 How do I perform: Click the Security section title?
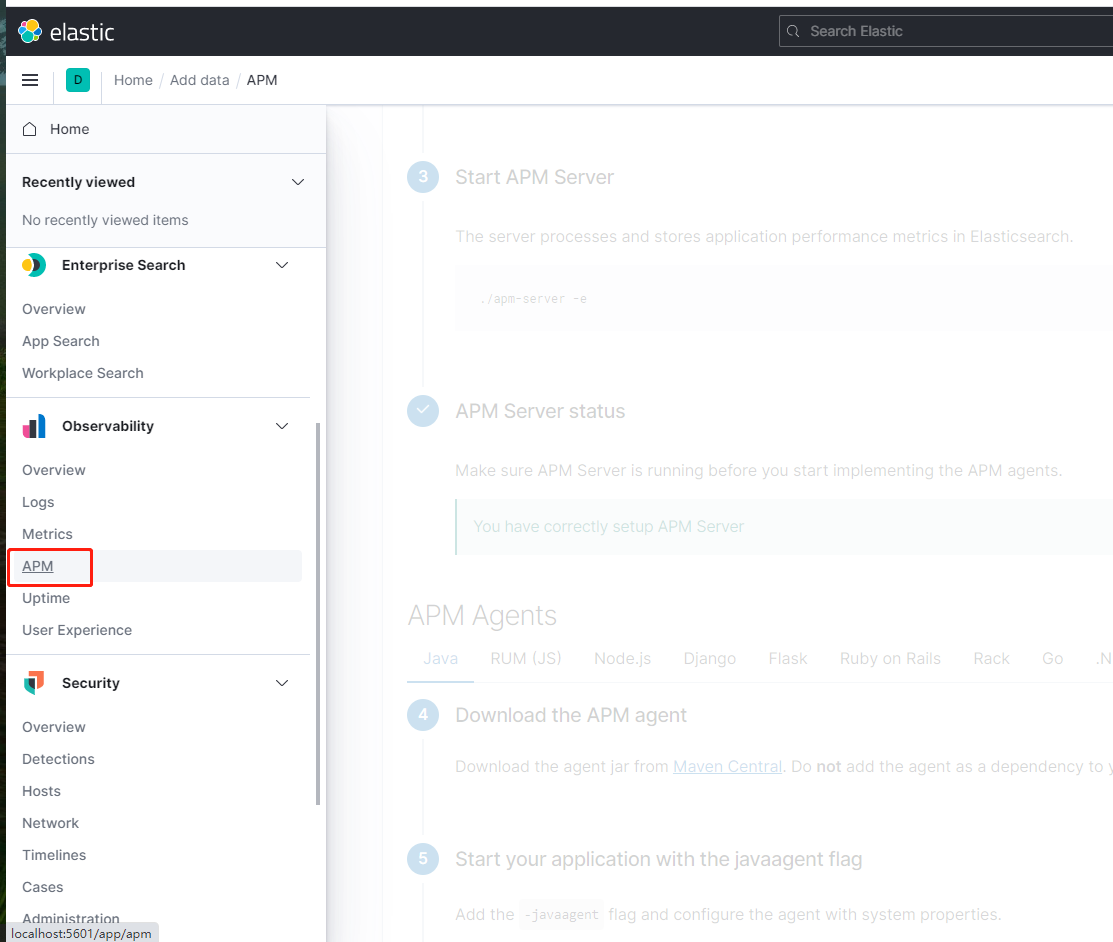91,683
